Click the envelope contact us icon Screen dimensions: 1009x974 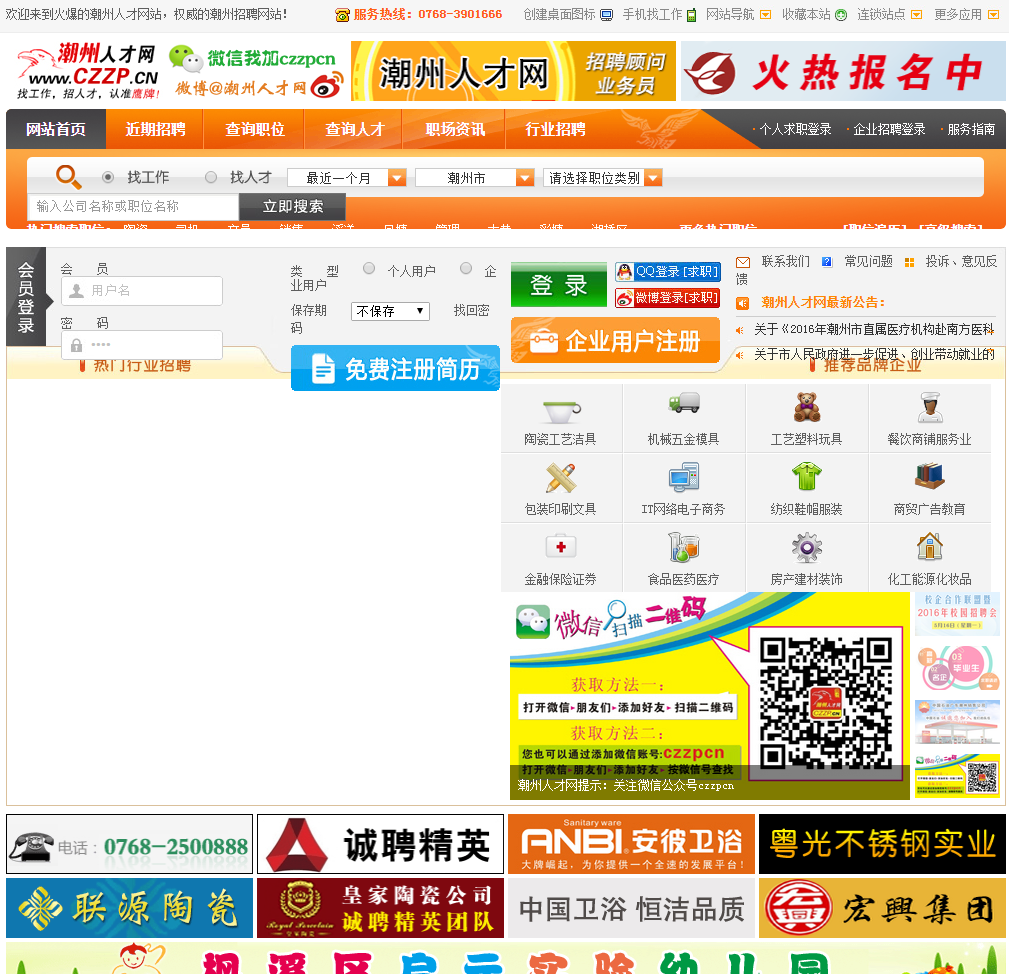point(743,262)
